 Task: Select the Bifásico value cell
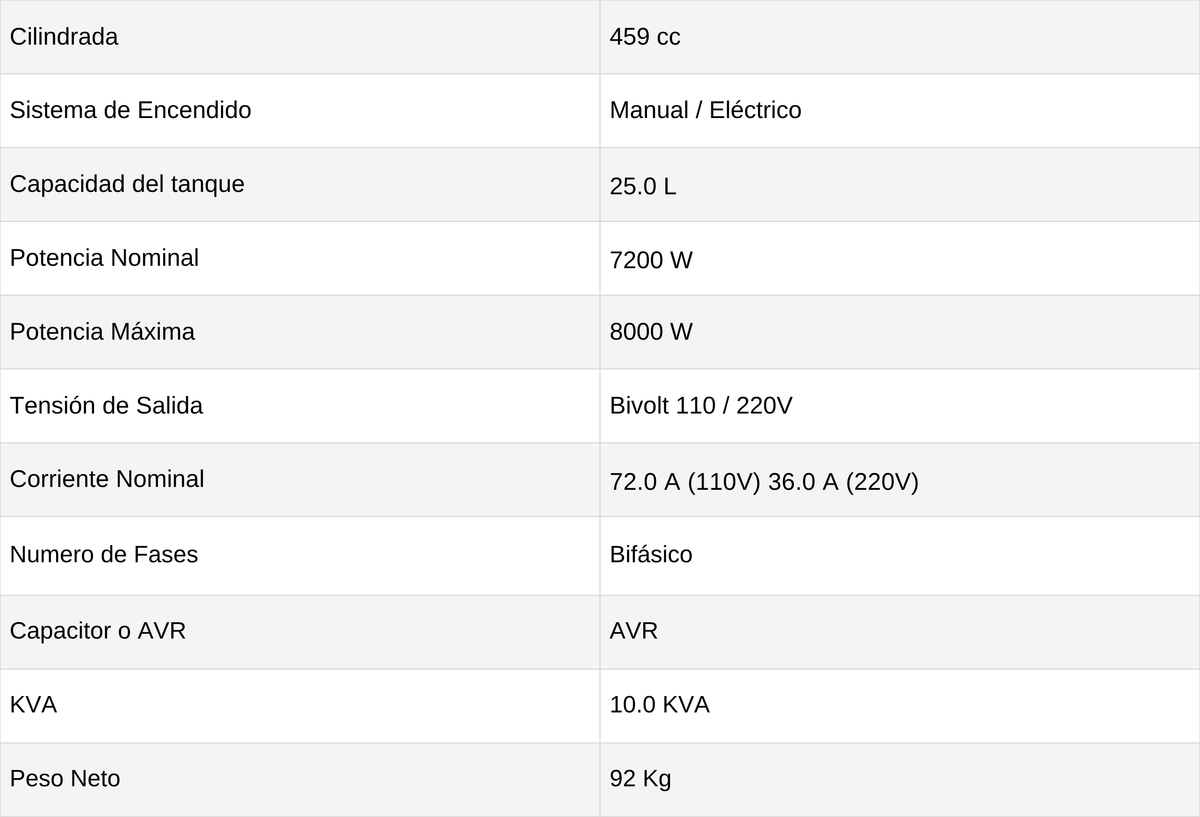(900, 556)
